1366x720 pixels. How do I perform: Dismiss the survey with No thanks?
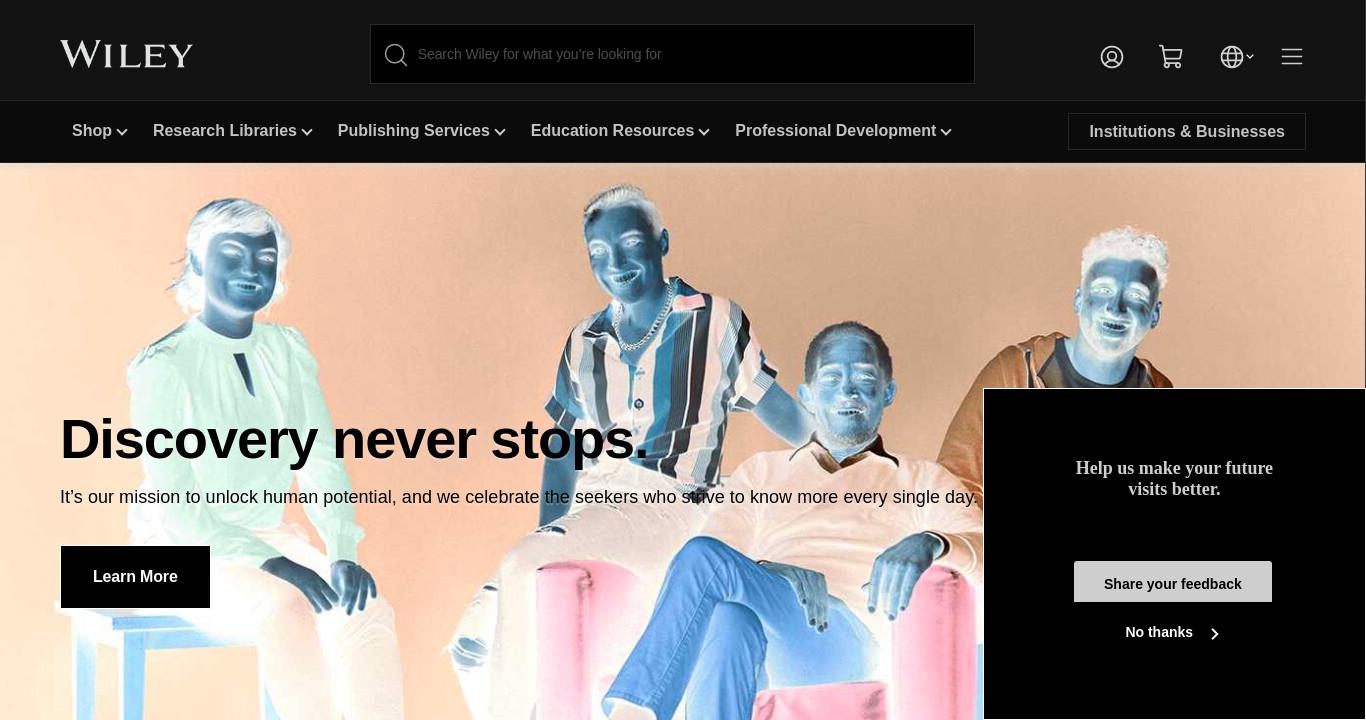(x=1159, y=633)
